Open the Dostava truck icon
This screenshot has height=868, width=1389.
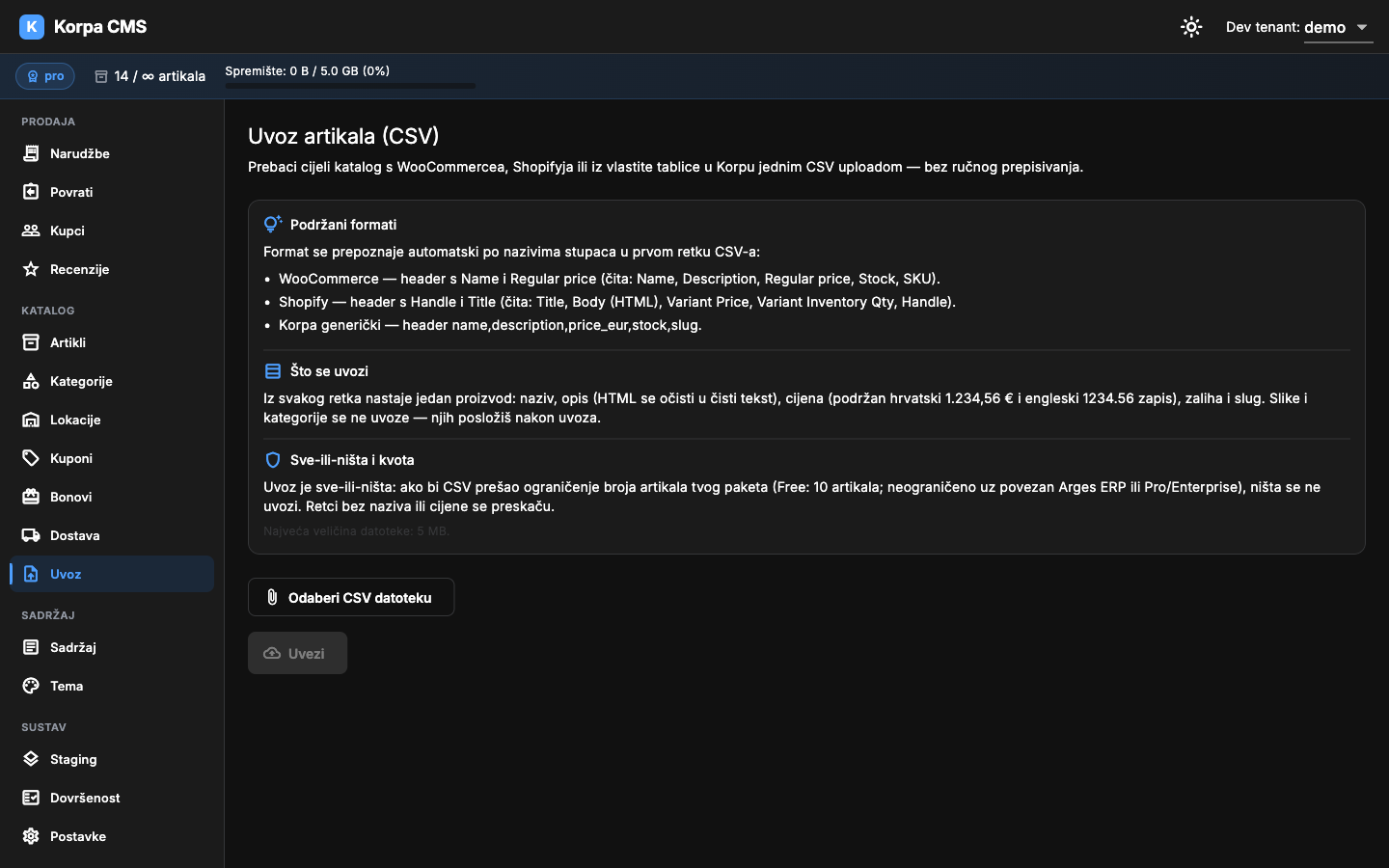31,535
